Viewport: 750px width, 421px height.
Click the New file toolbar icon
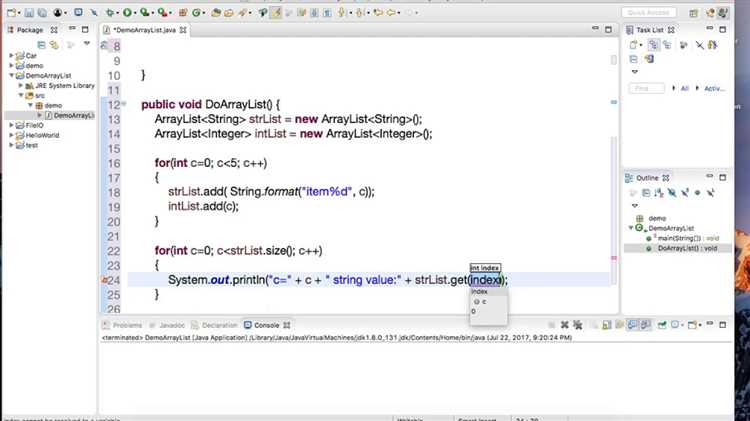(11, 13)
